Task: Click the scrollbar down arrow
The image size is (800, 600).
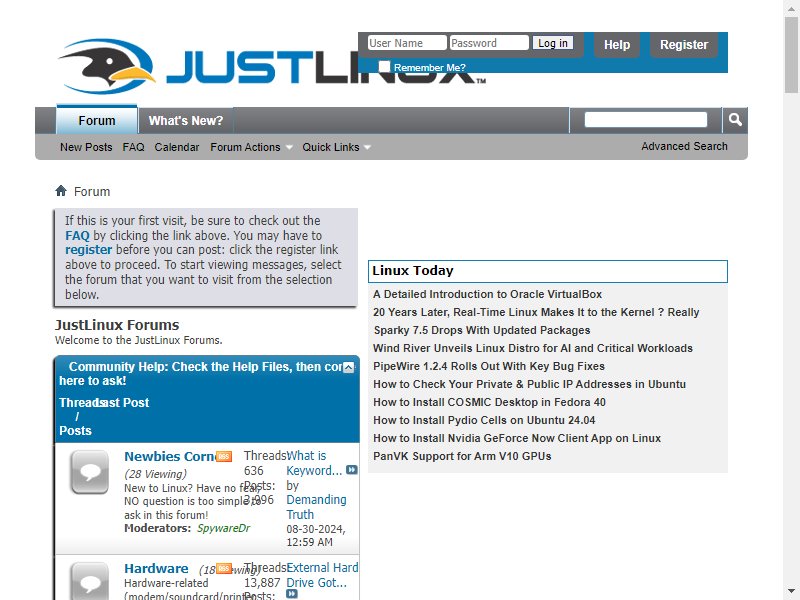Action: tap(791, 592)
